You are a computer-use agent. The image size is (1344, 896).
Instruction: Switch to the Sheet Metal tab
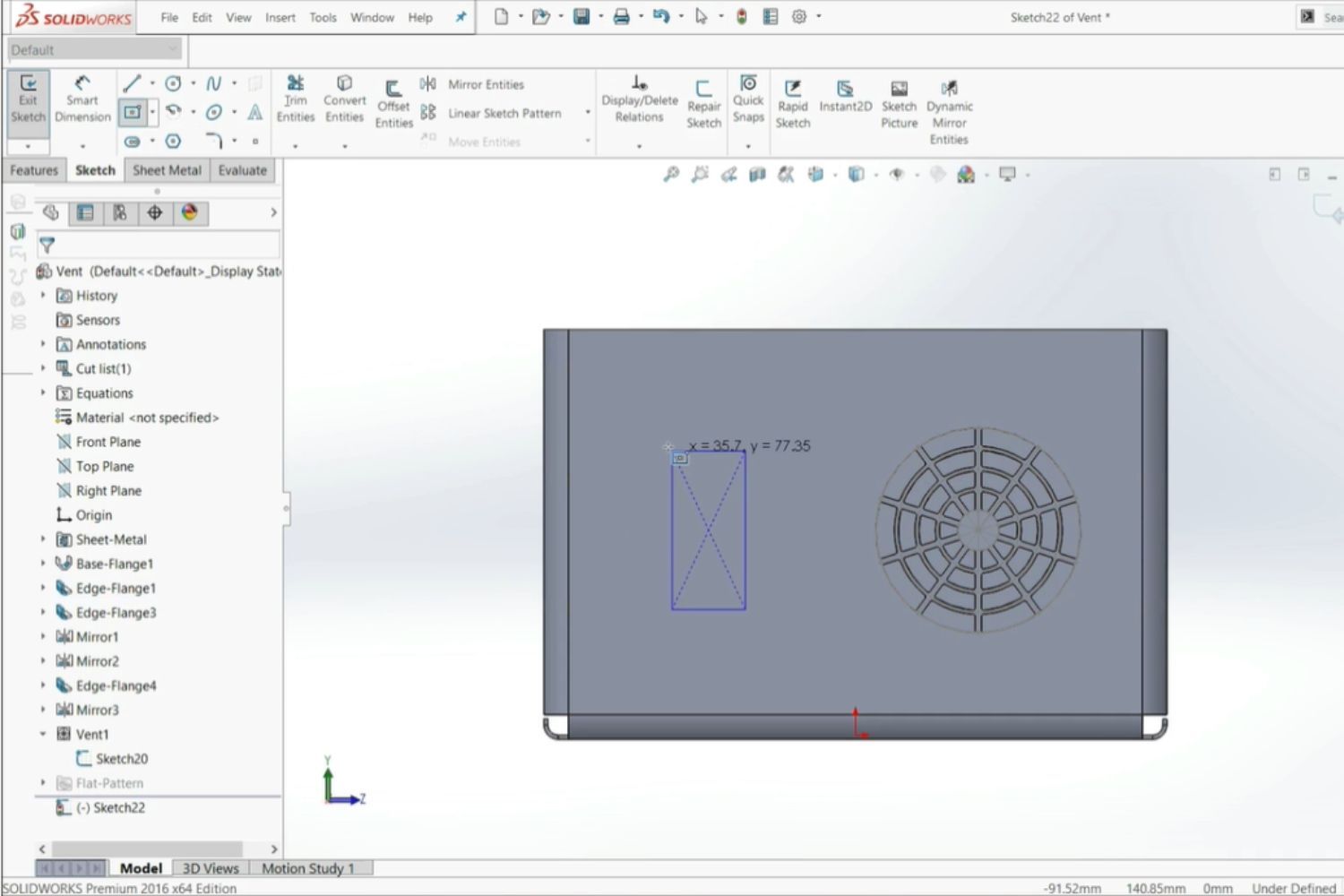[166, 169]
